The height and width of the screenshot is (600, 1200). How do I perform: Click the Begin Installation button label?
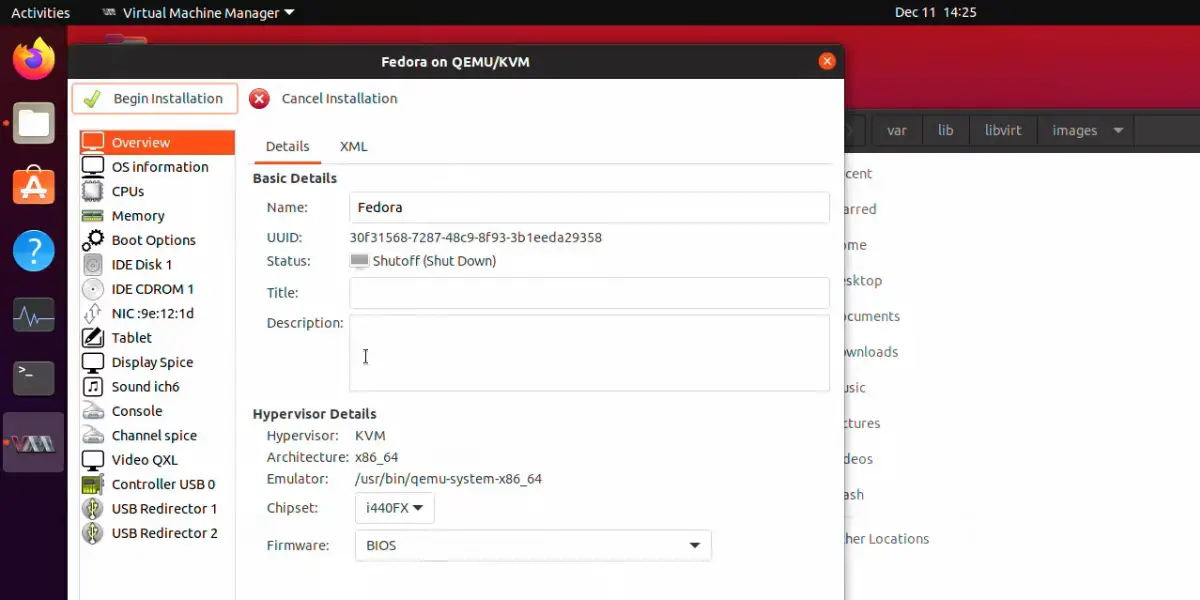(168, 99)
